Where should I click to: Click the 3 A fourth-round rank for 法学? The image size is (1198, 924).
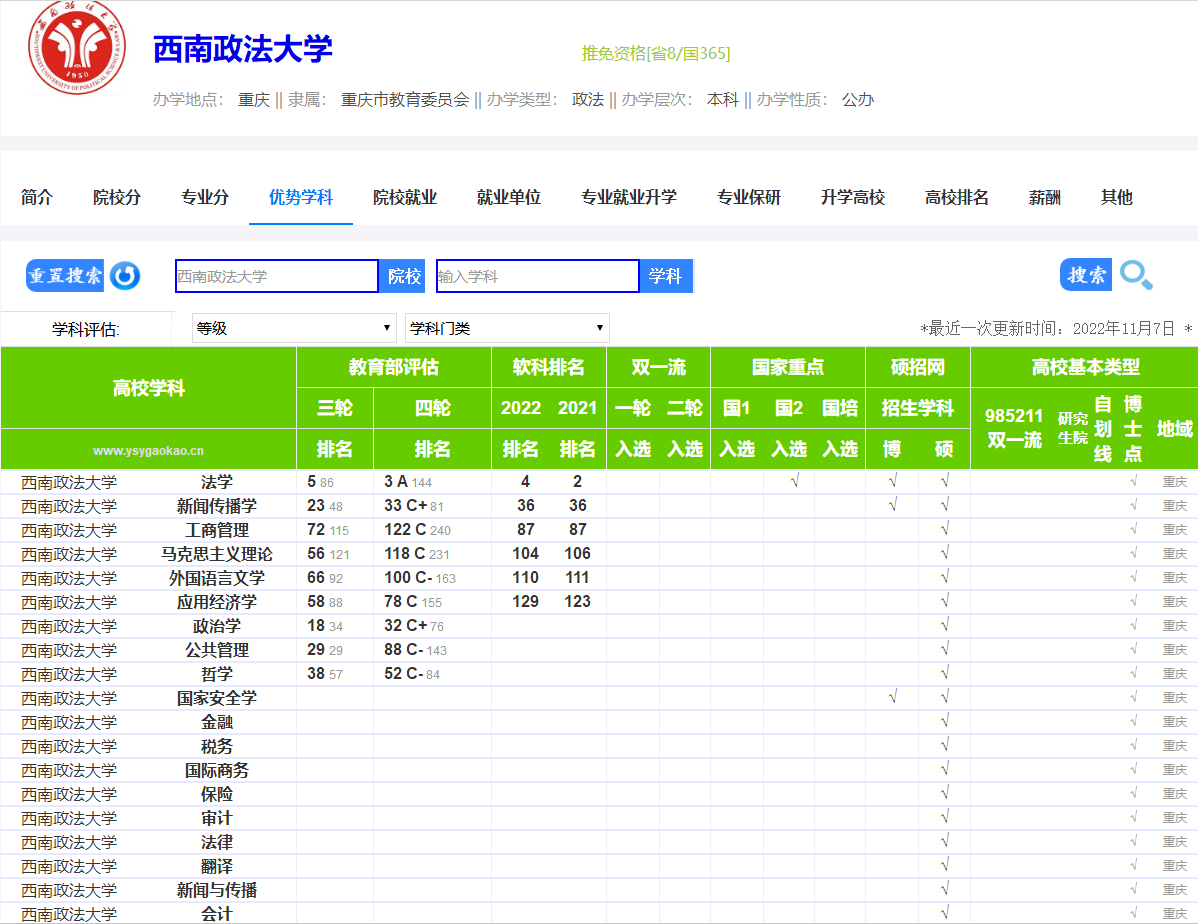tap(396, 481)
